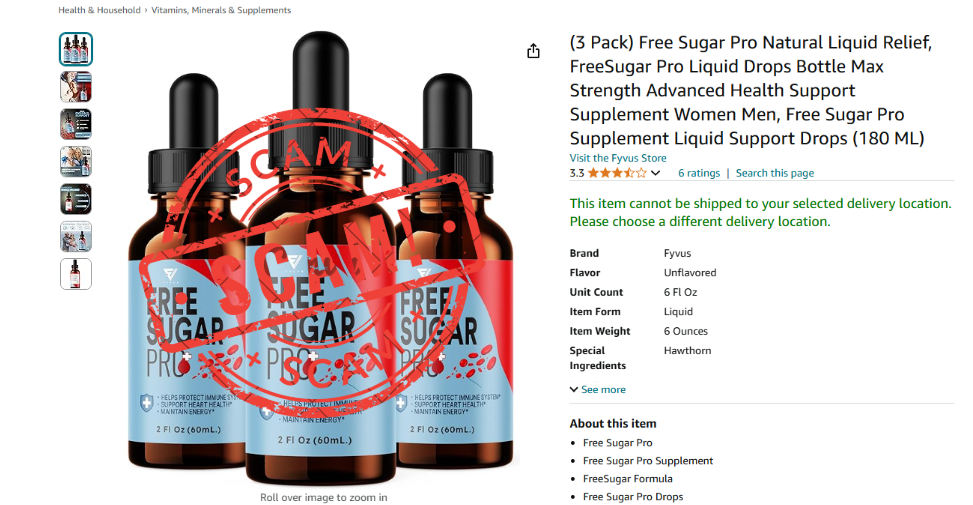This screenshot has height=505, width=973.
Task: Click the product title text
Action: click(751, 90)
